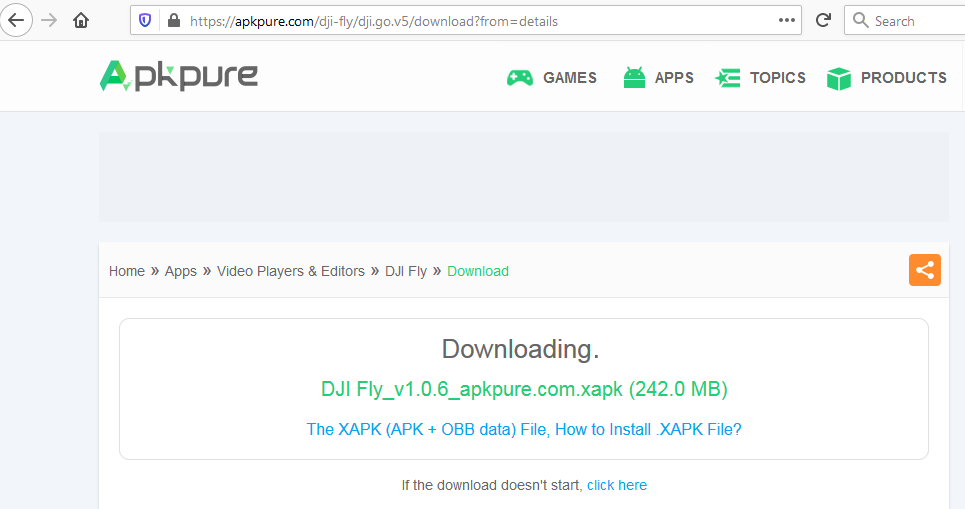Open the PRODUCTS menu
The width and height of the screenshot is (965, 509).
903,78
